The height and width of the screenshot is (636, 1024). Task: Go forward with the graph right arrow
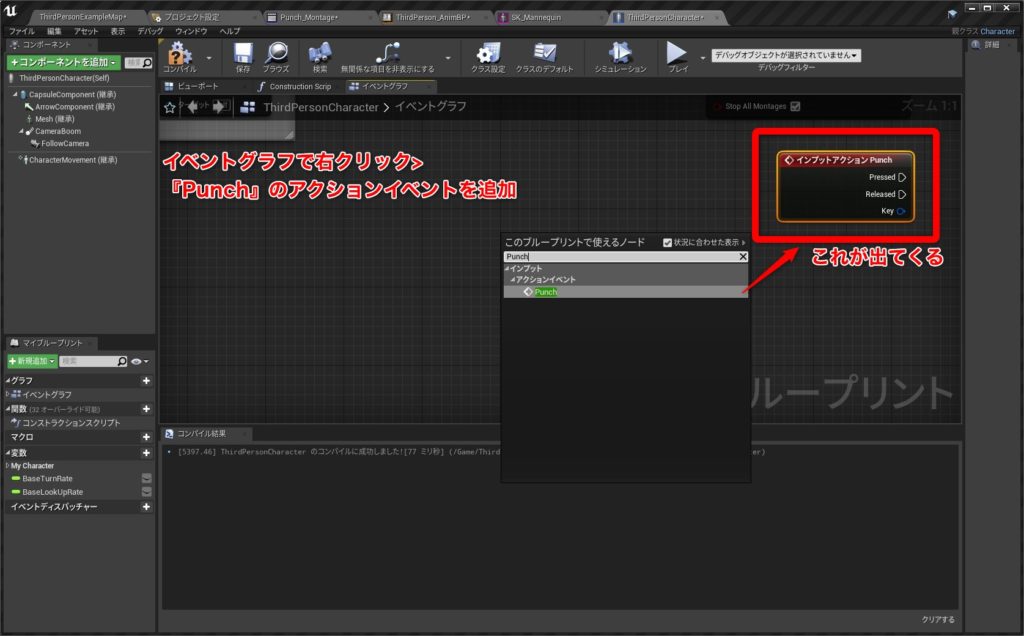(x=219, y=107)
